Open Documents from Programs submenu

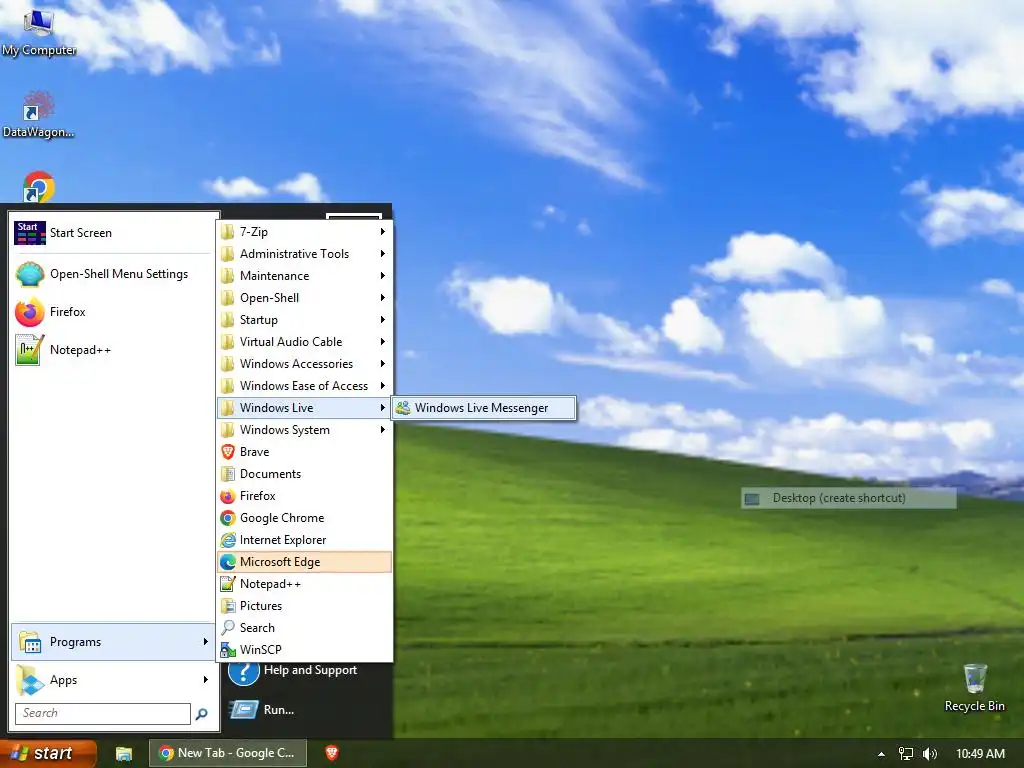[304, 474]
